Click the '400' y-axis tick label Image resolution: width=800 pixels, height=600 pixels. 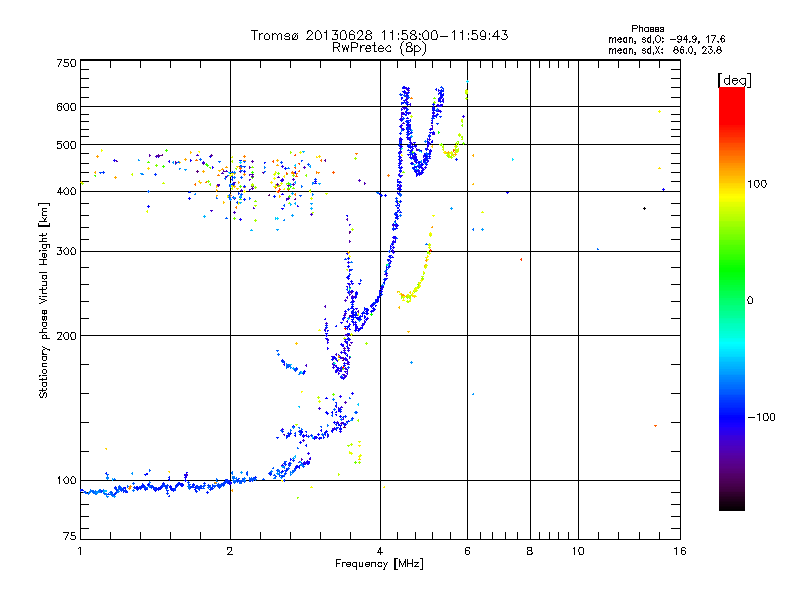(66, 191)
